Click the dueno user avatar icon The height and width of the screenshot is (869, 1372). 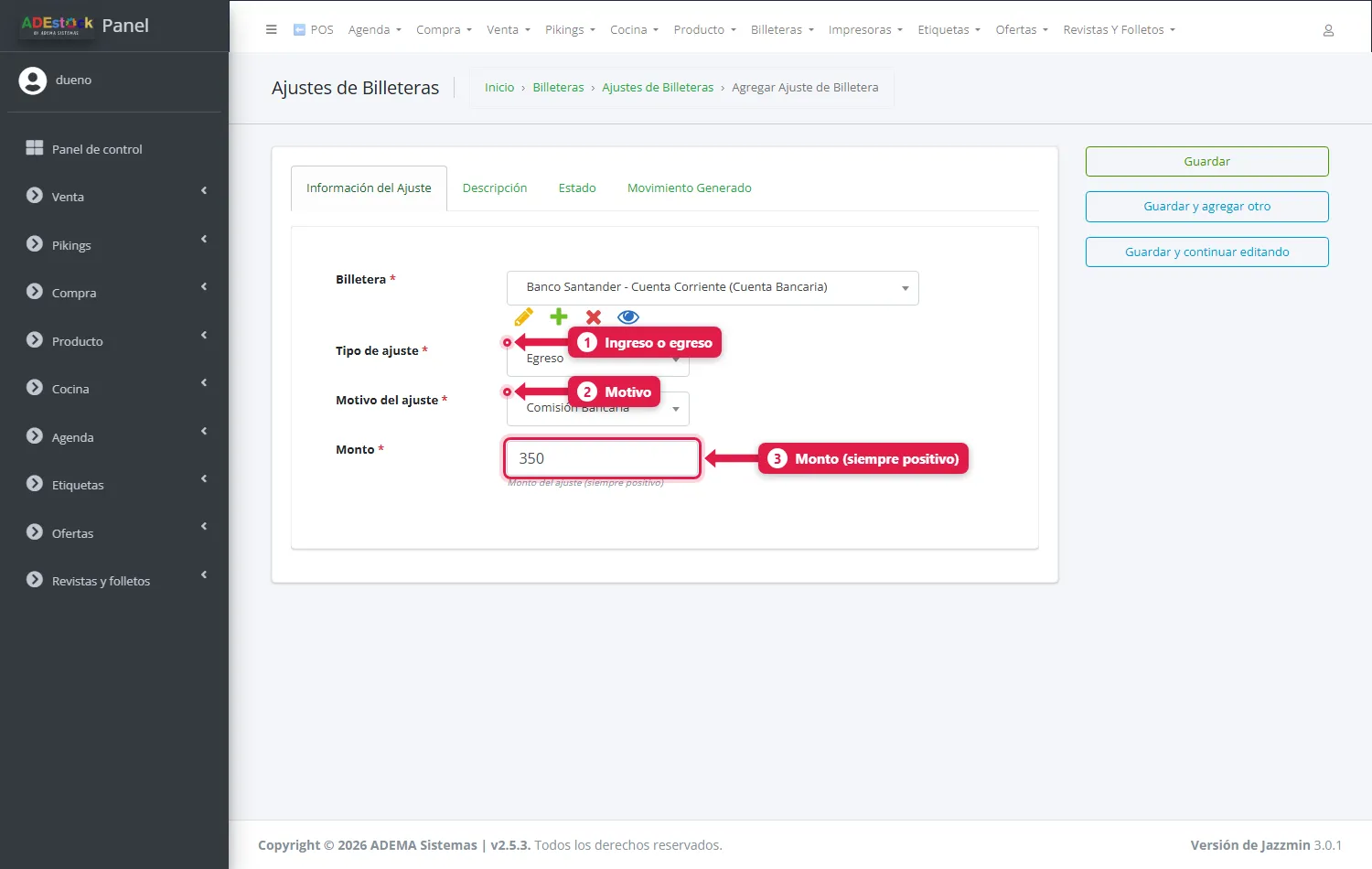point(33,80)
